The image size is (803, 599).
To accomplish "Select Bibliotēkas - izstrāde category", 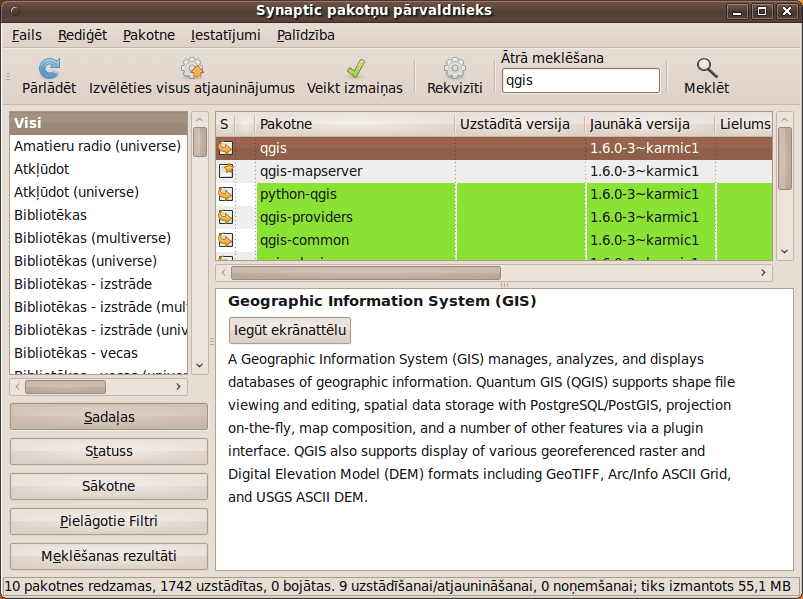I will tap(98, 284).
